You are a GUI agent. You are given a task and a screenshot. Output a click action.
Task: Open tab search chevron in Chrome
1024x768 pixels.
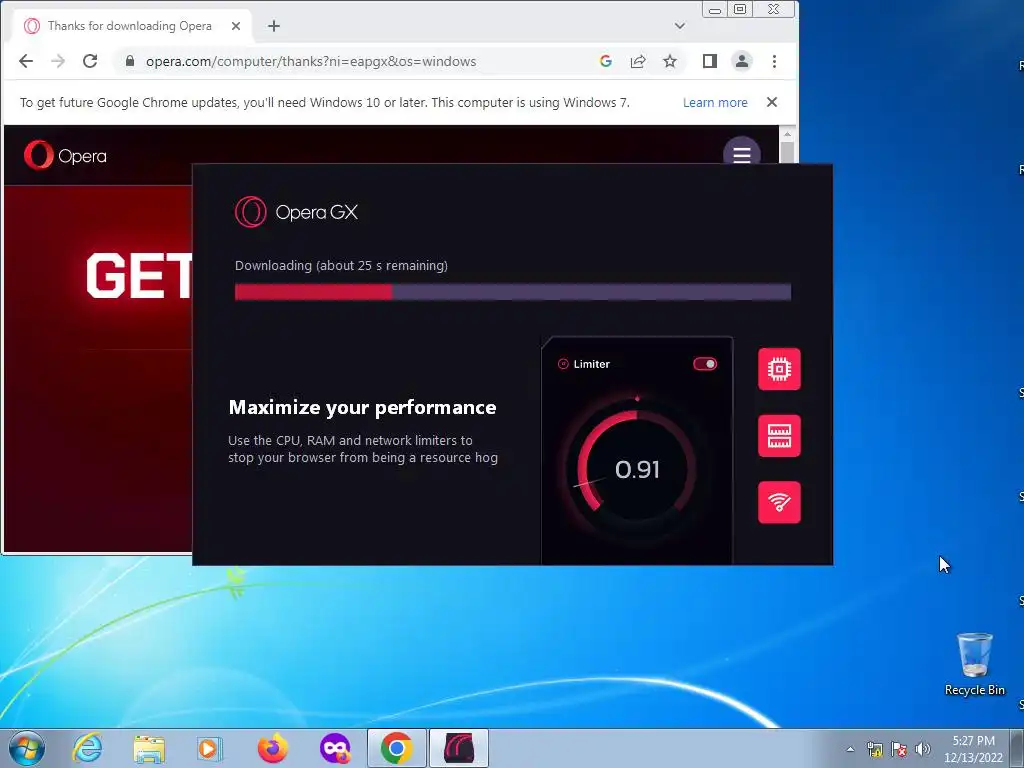pyautogui.click(x=680, y=26)
